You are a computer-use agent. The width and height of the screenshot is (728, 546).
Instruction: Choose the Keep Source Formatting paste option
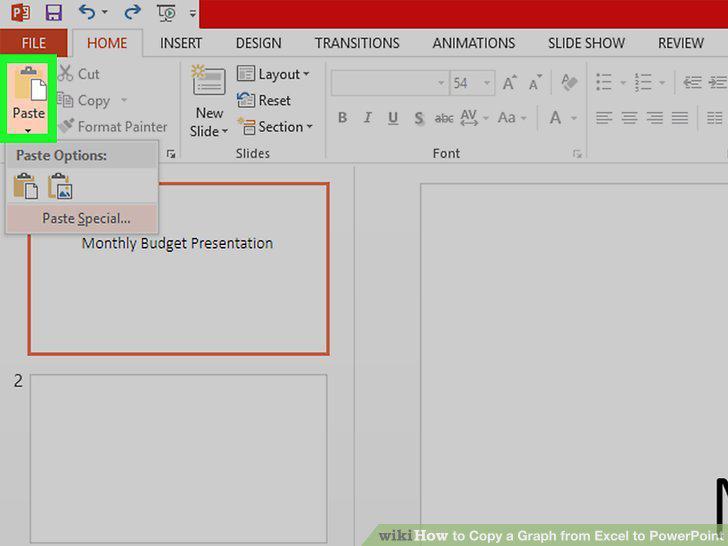[x=26, y=186]
